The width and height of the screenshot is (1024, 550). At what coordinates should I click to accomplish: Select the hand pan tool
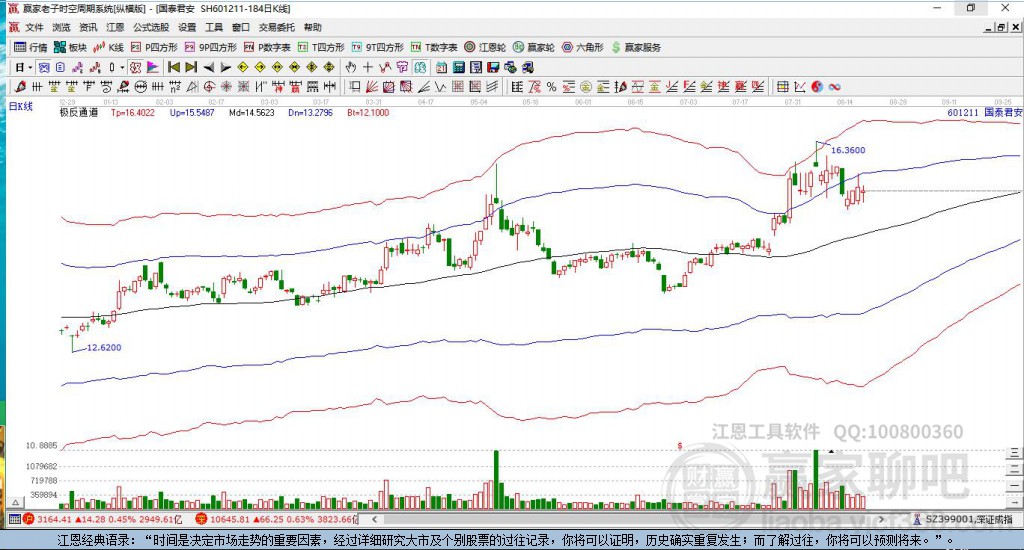coord(351,67)
